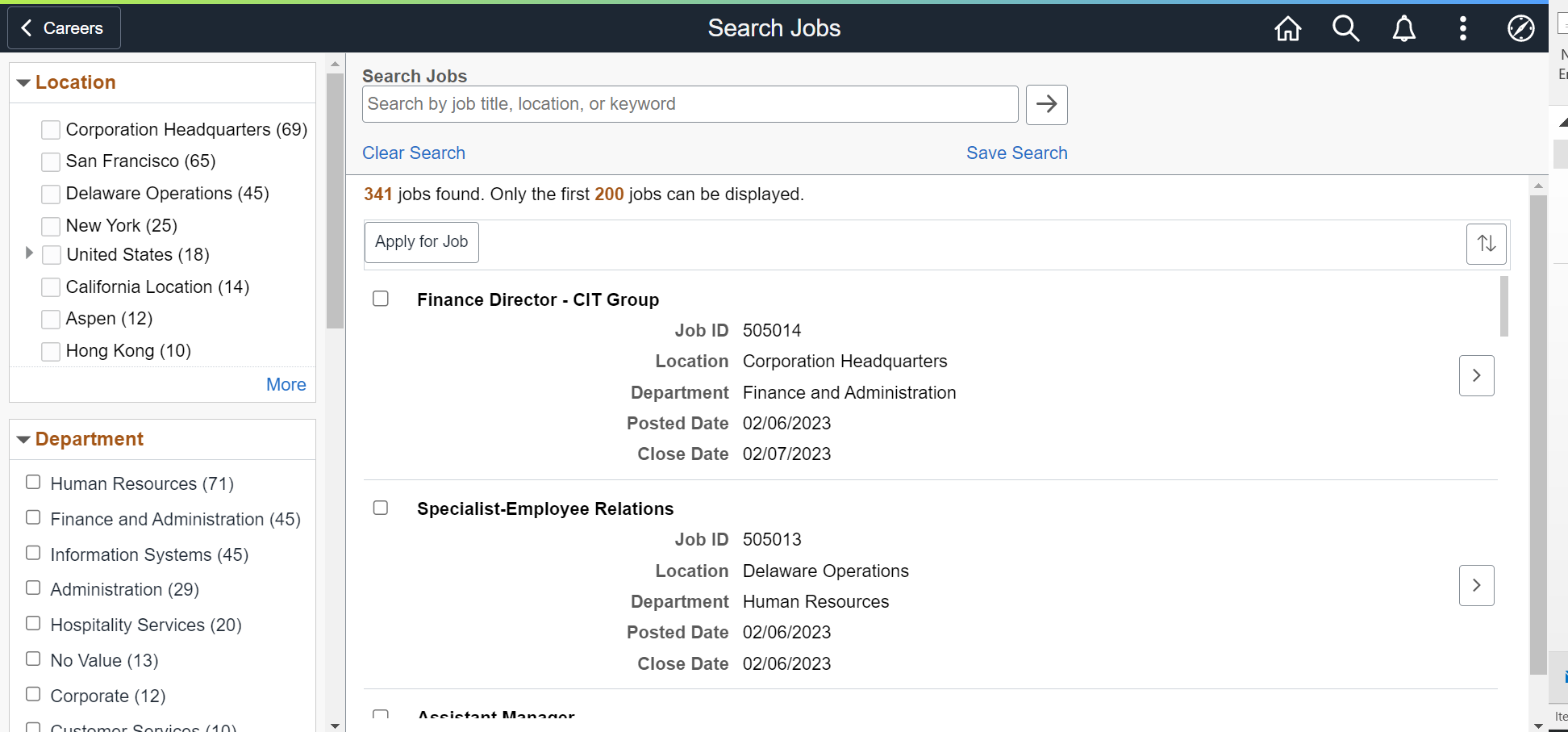Show More locations link
Screen dimensions: 1568x732
coord(286,385)
